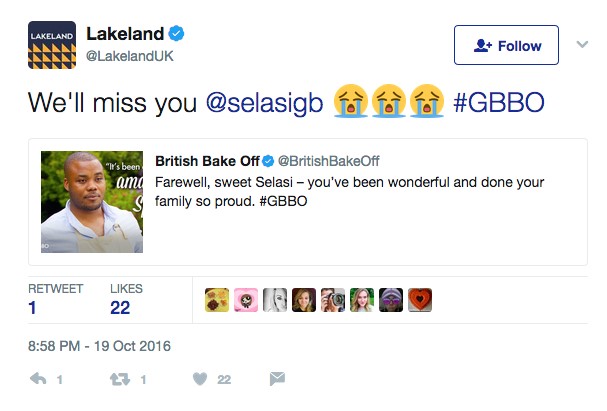Screen dimensions: 607x411
Task: Click the reply arrow icon
Action: pyautogui.click(x=38, y=379)
